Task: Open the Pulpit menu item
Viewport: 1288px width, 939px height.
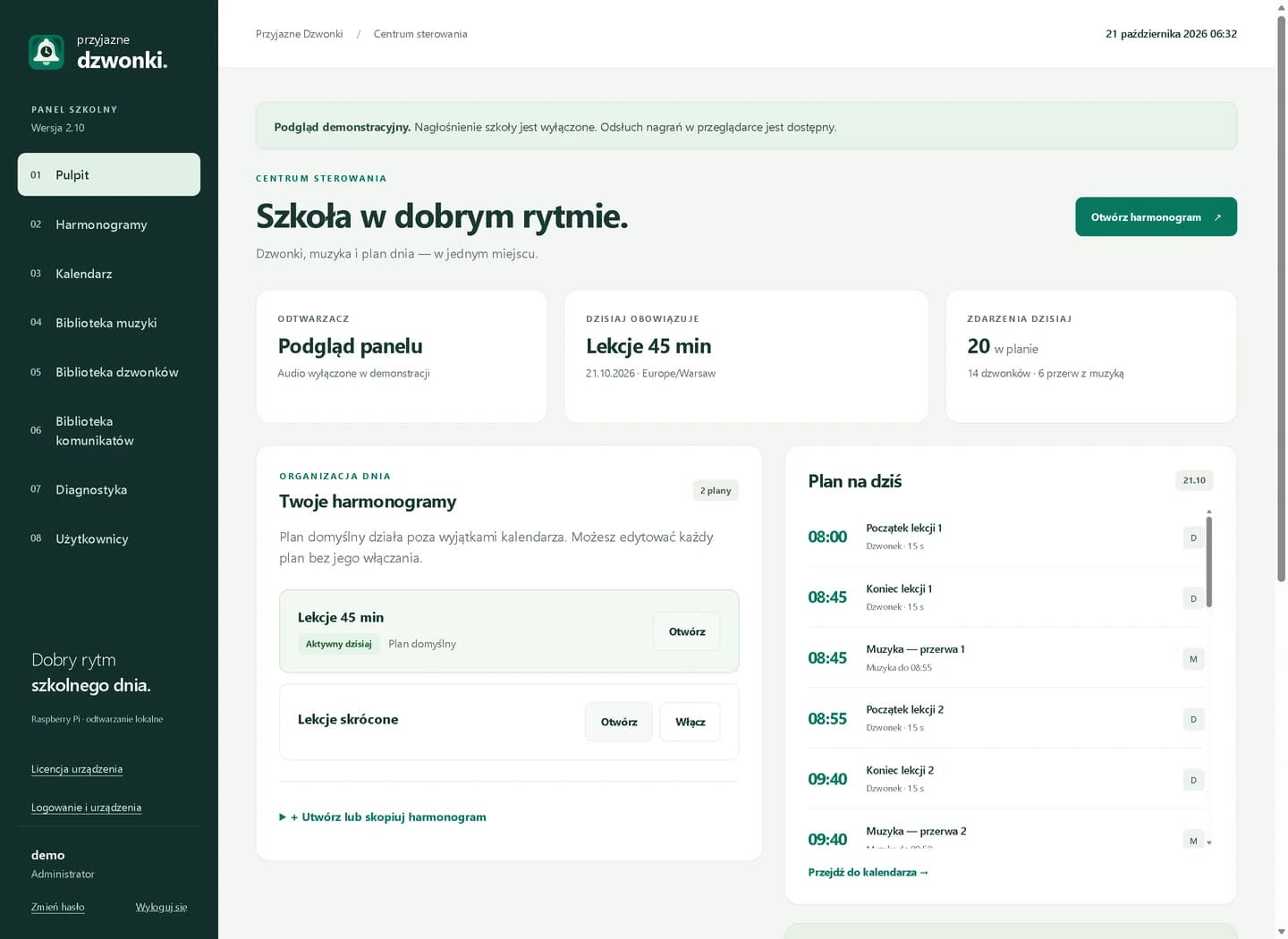Action: click(109, 174)
